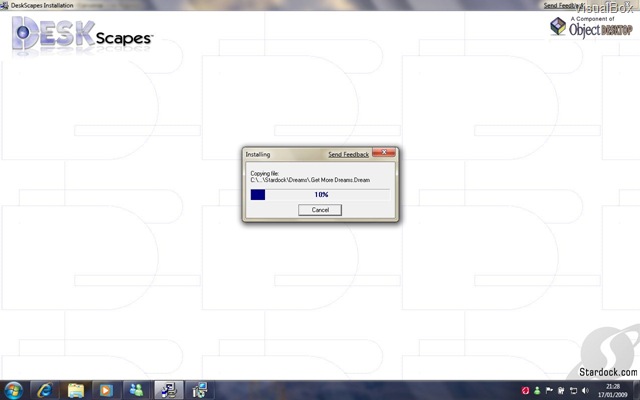The width and height of the screenshot is (640, 400).
Task: Close the Installing dialog with red X
Action: click(384, 152)
